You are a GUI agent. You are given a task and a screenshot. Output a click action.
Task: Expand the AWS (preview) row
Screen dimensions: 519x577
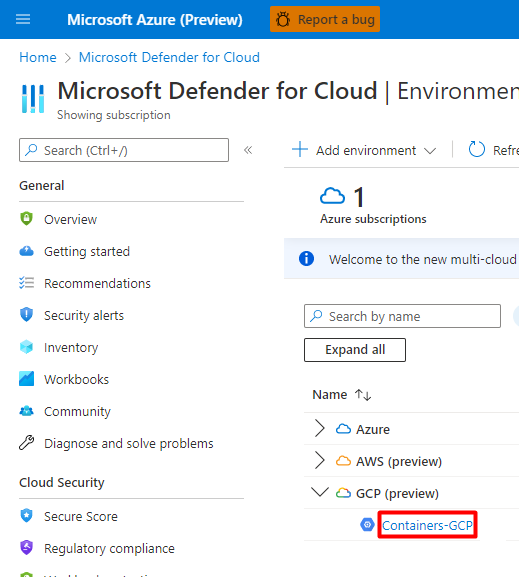(319, 461)
